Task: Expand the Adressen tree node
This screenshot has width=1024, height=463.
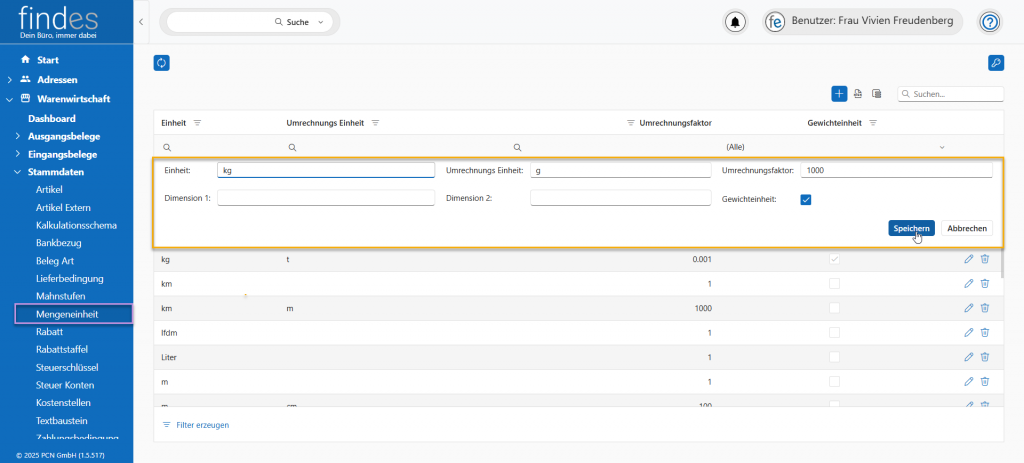Action: pyautogui.click(x=10, y=79)
